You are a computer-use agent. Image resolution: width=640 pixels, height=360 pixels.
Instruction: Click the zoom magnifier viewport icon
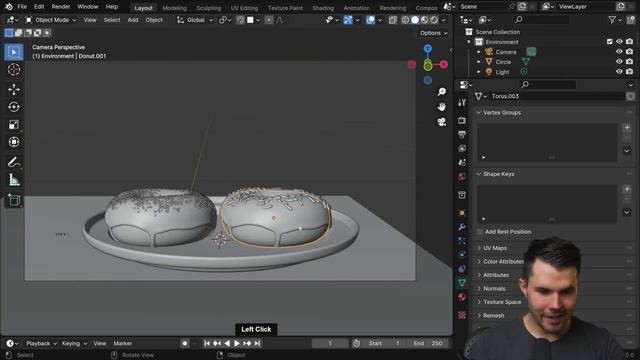click(441, 92)
